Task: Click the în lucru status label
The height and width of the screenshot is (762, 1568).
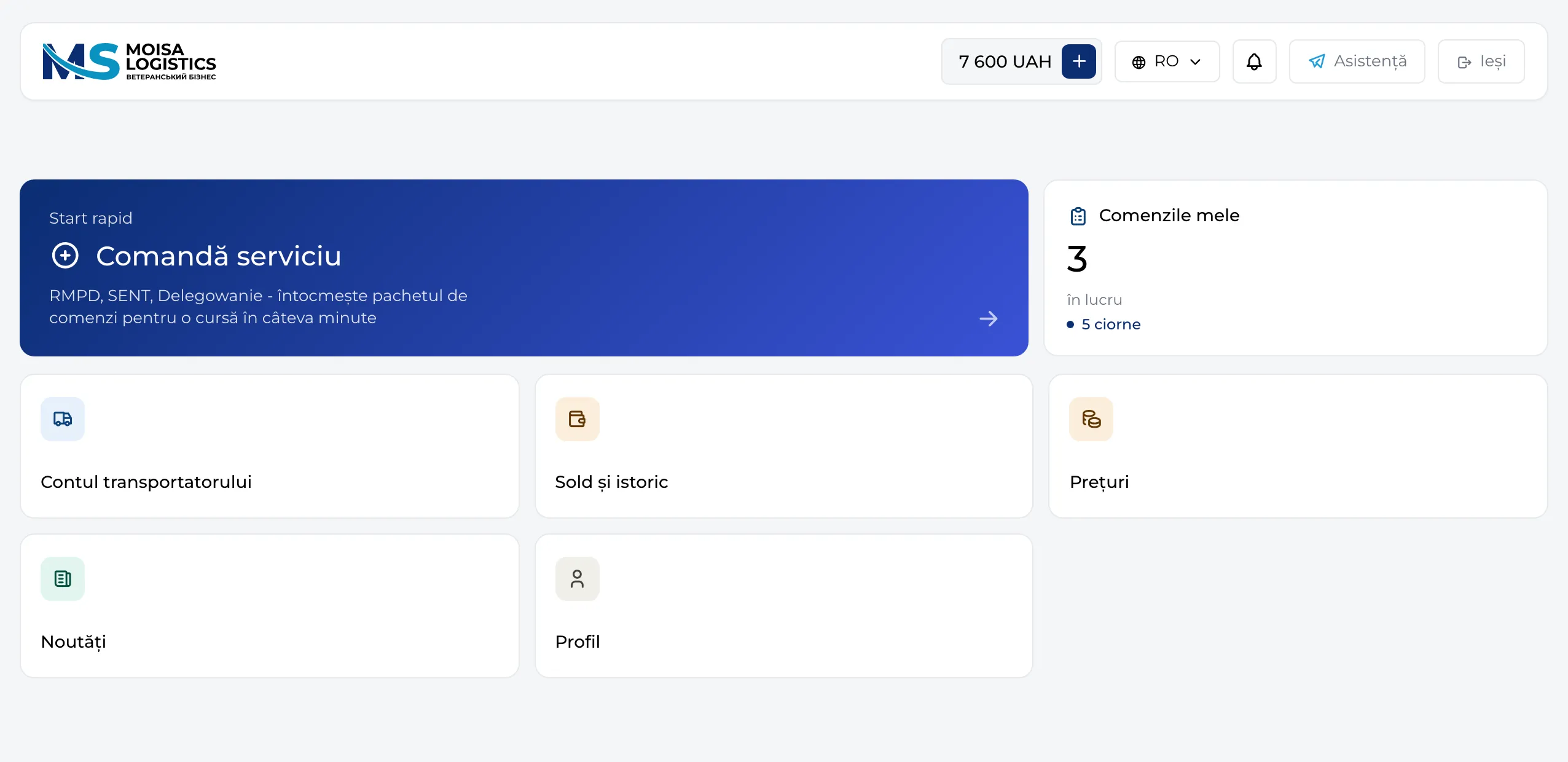Action: coord(1094,300)
